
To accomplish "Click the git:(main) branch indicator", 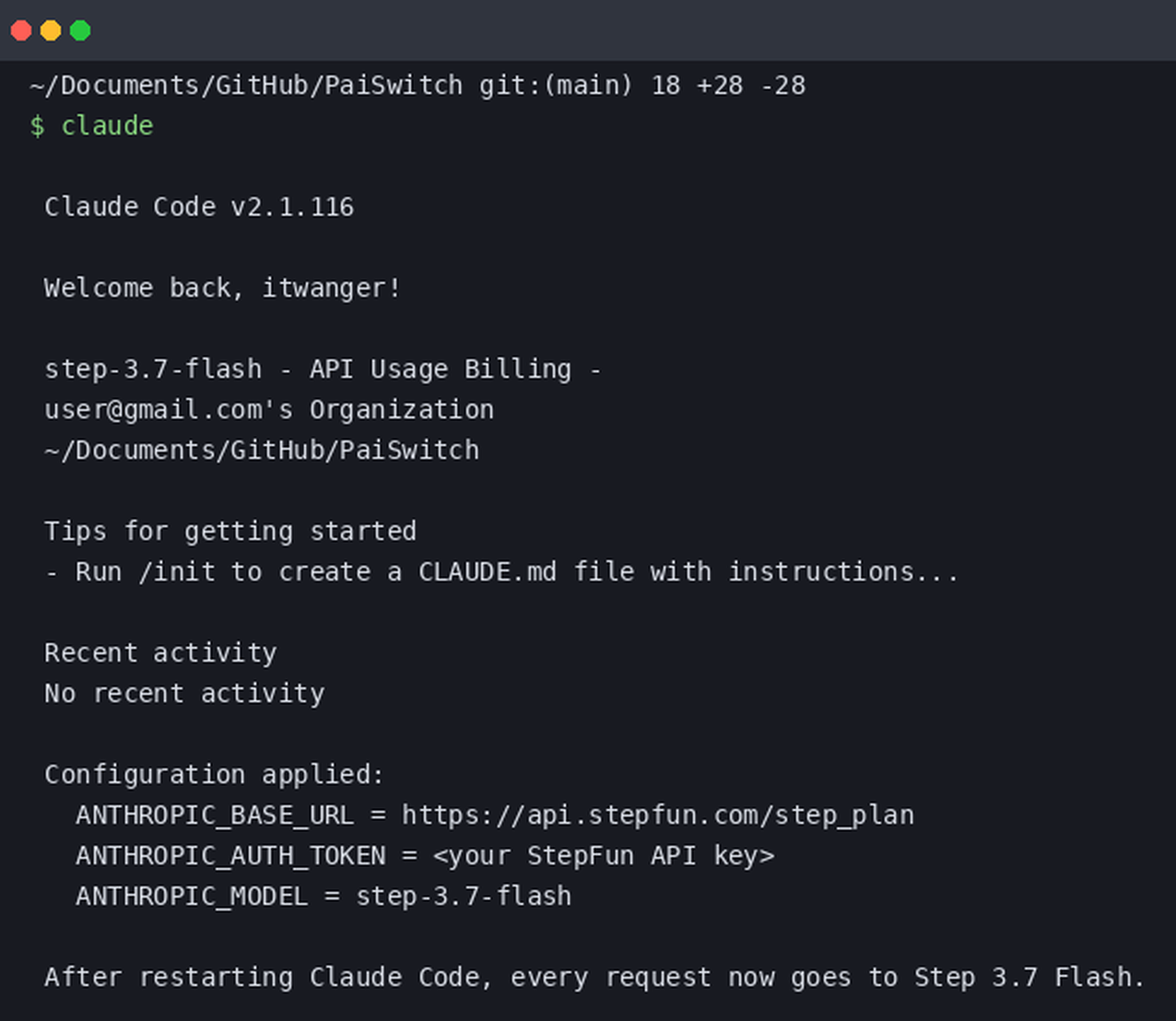I will click(x=556, y=86).
